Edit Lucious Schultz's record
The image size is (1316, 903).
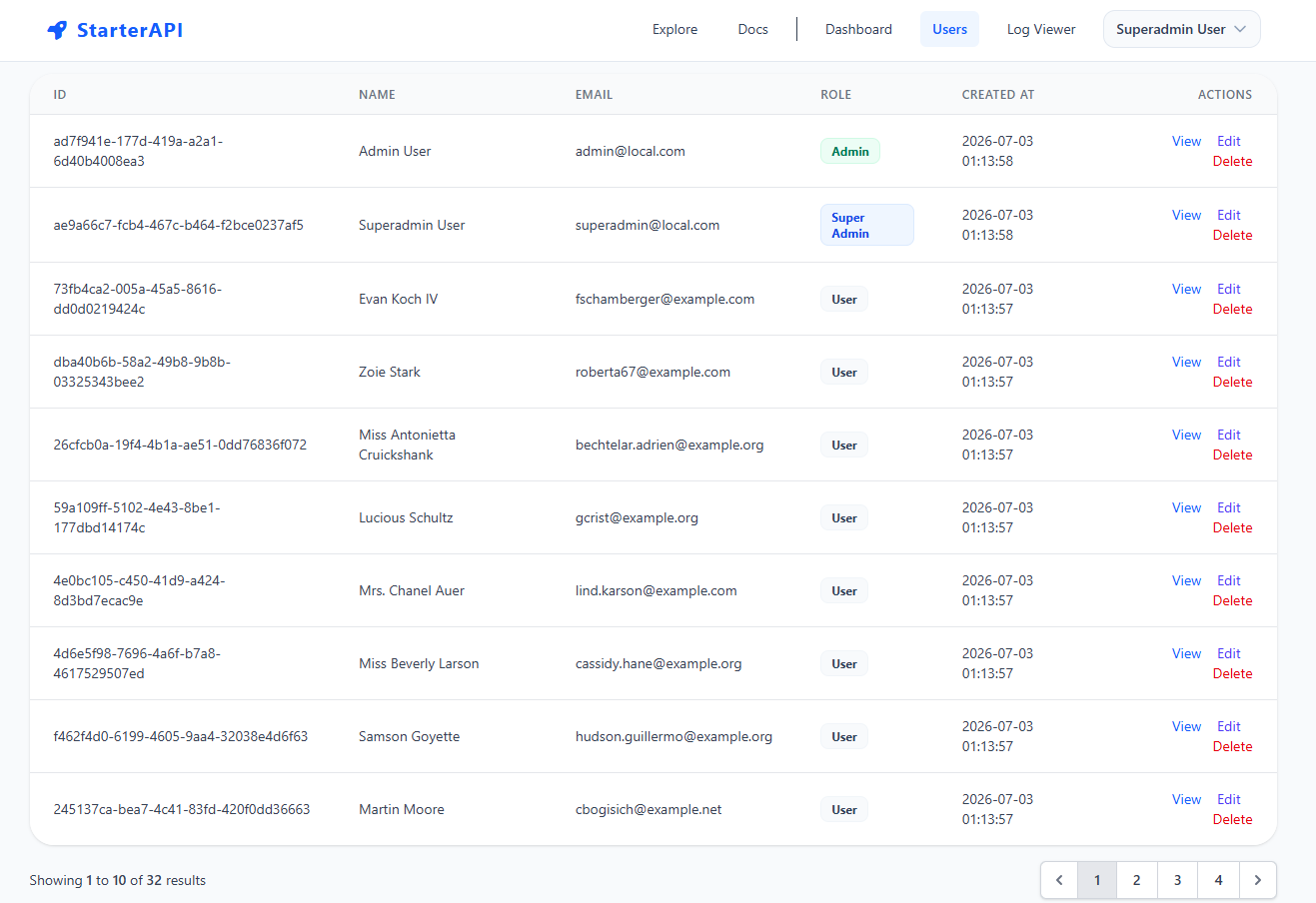[1228, 507]
